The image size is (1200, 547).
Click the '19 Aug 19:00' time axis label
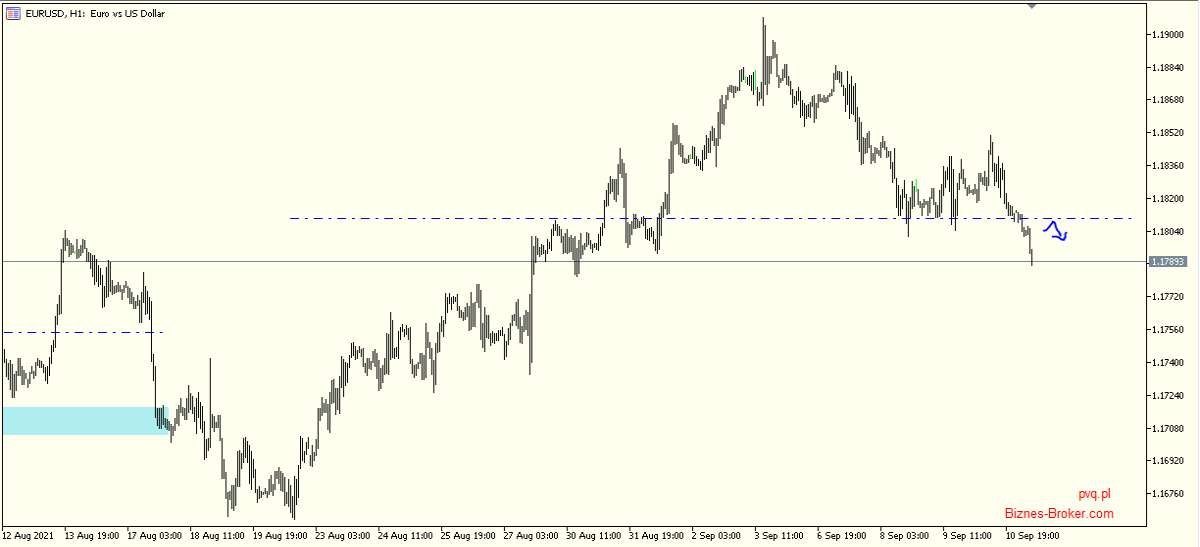pos(281,536)
